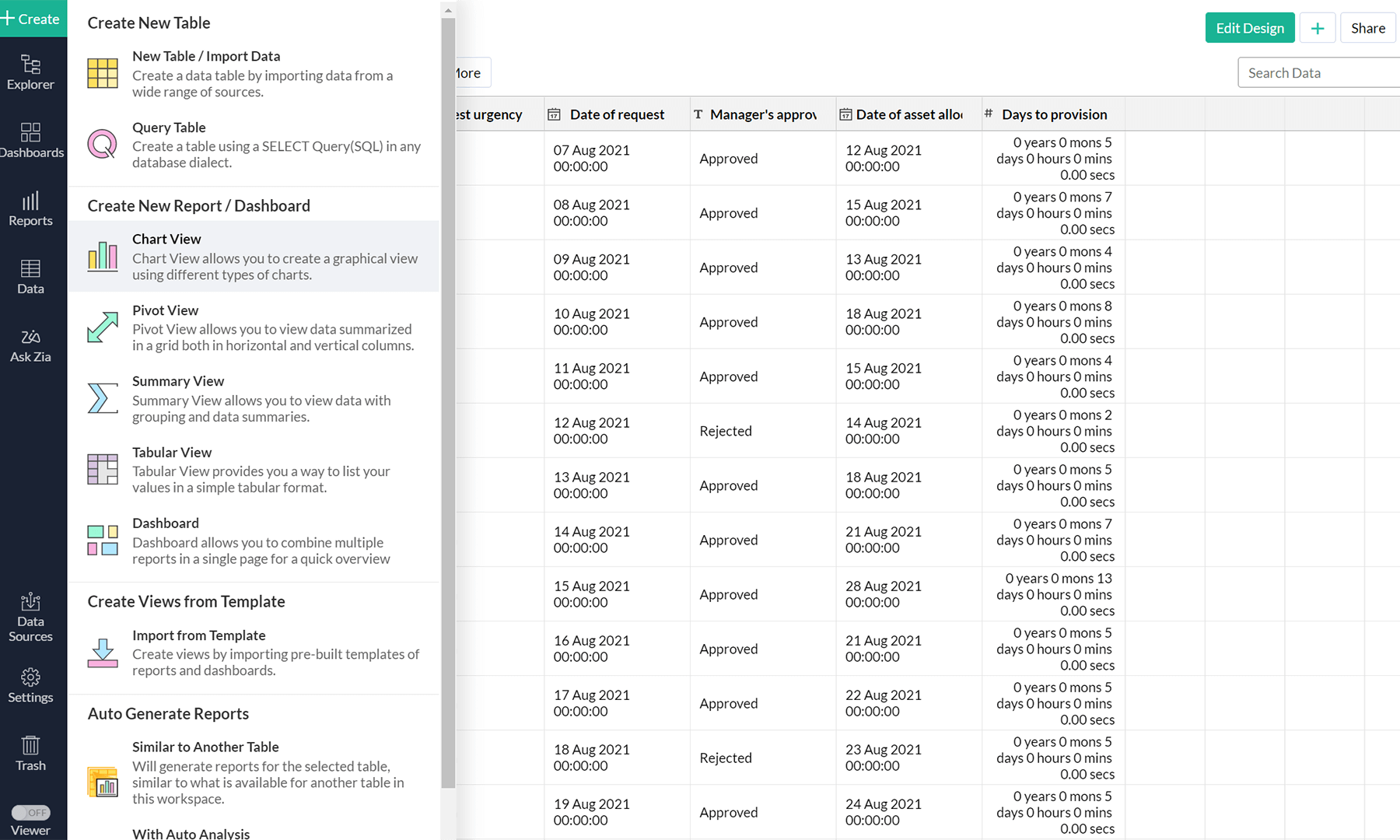The image size is (1400, 840).
Task: Click the Share button
Action: tap(1367, 27)
